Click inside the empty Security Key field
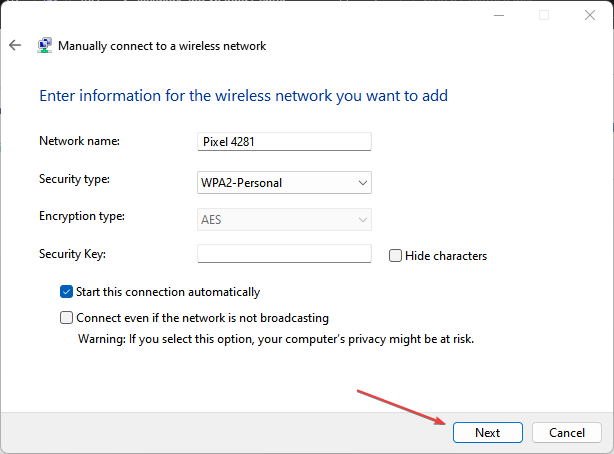Screen dimensions: 614x454 coord(284,254)
